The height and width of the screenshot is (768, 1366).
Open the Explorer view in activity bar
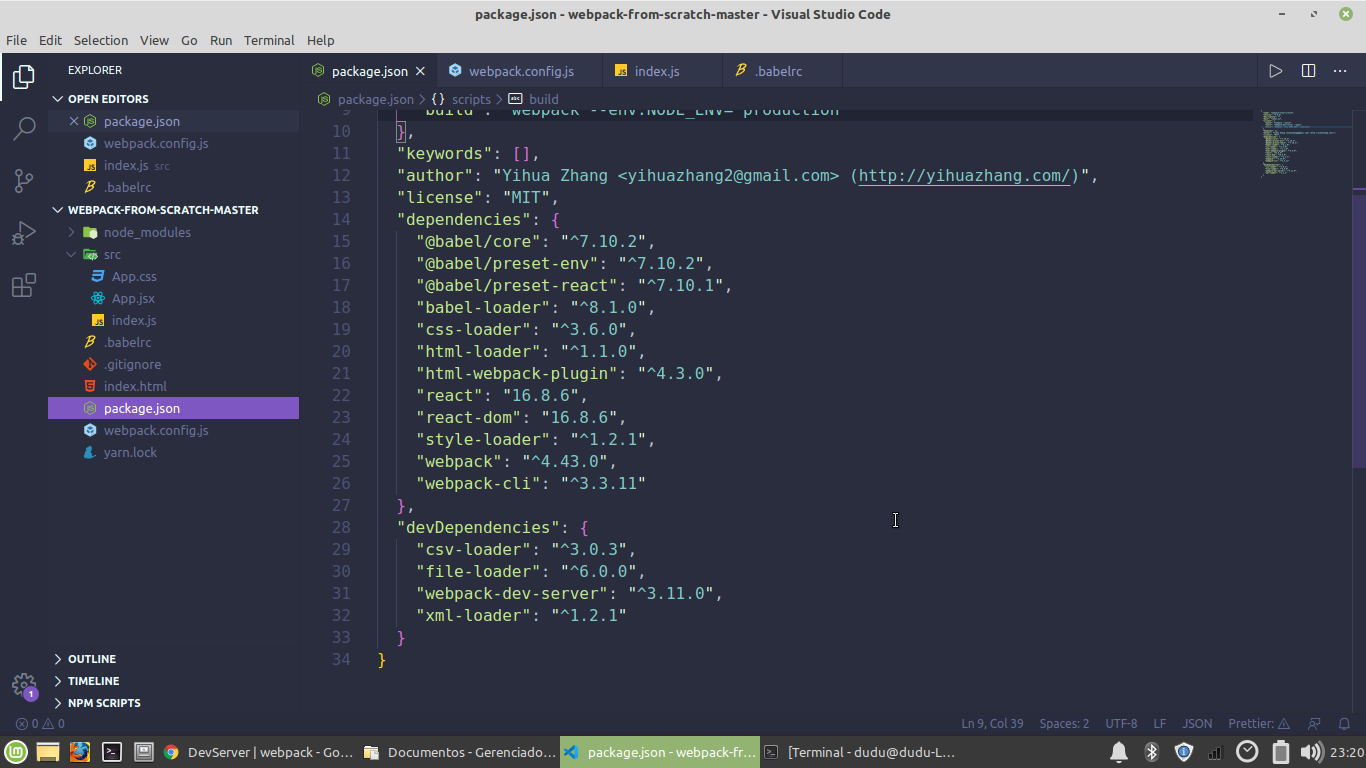(x=23, y=77)
